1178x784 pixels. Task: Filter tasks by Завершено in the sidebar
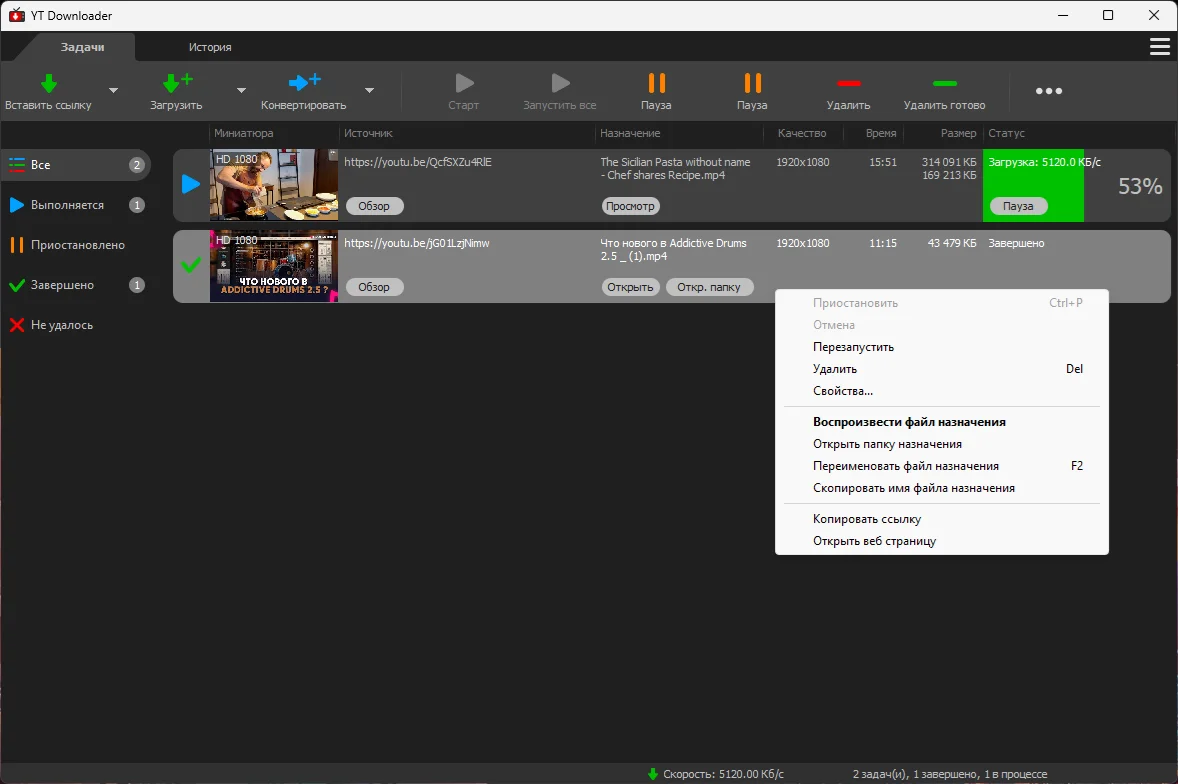click(x=62, y=285)
